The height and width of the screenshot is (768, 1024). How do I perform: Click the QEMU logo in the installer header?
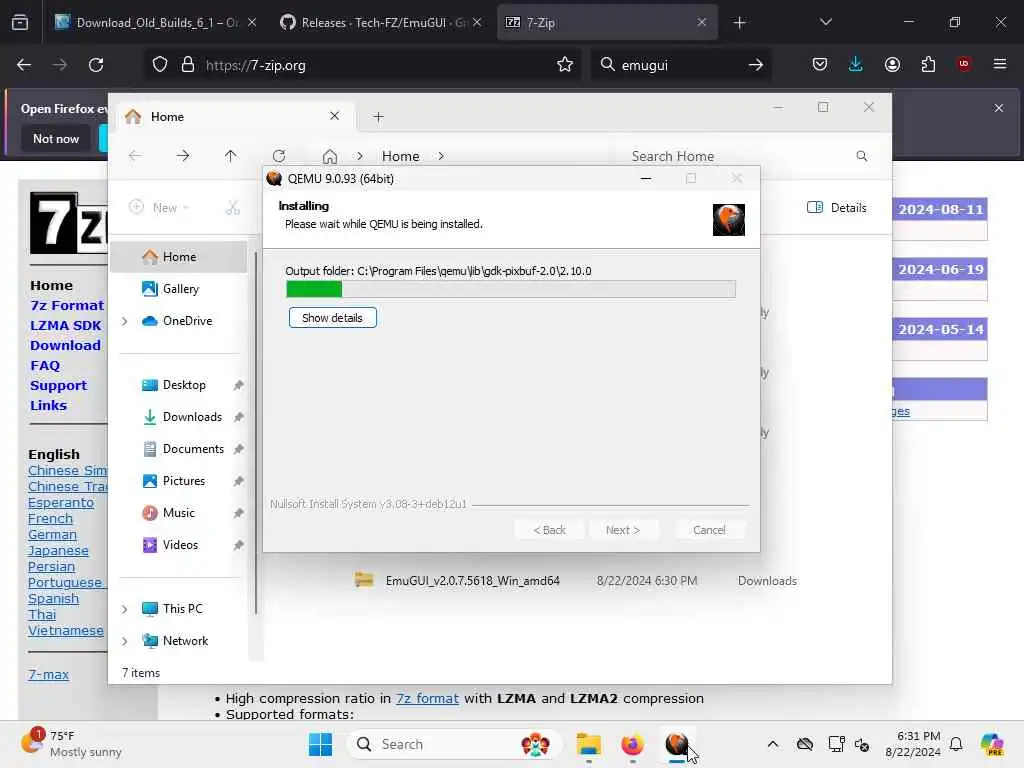coord(729,219)
